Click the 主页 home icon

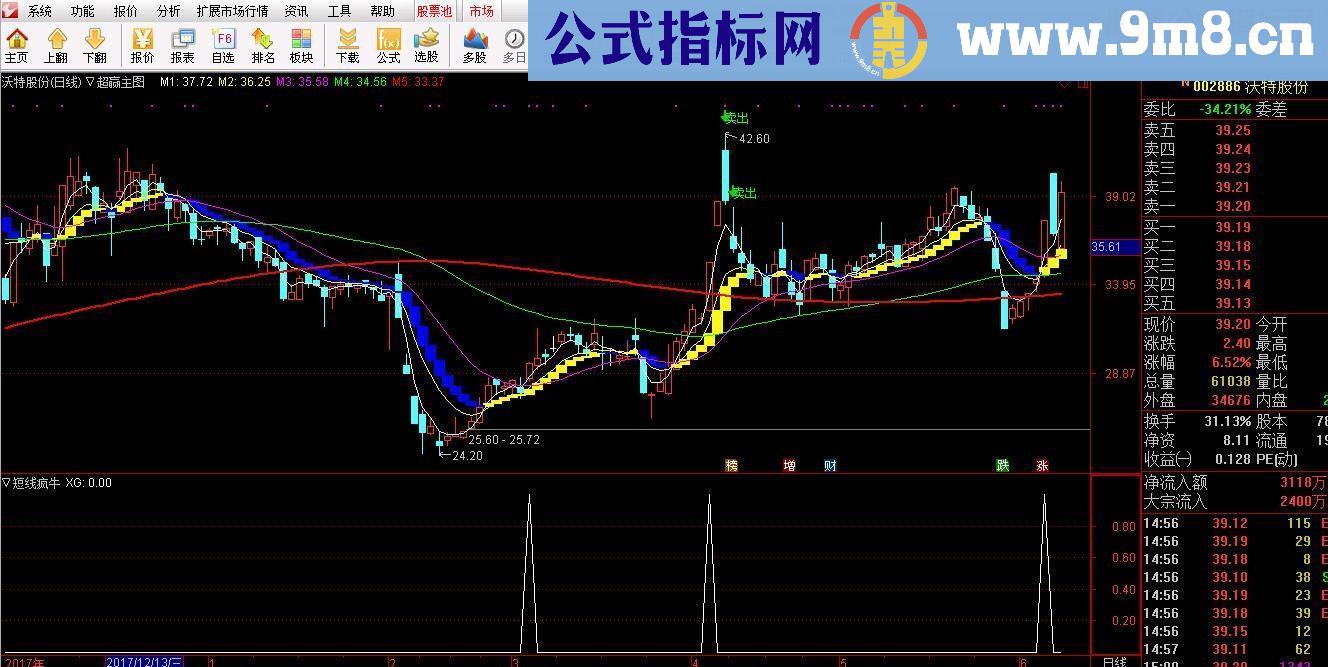coord(16,40)
